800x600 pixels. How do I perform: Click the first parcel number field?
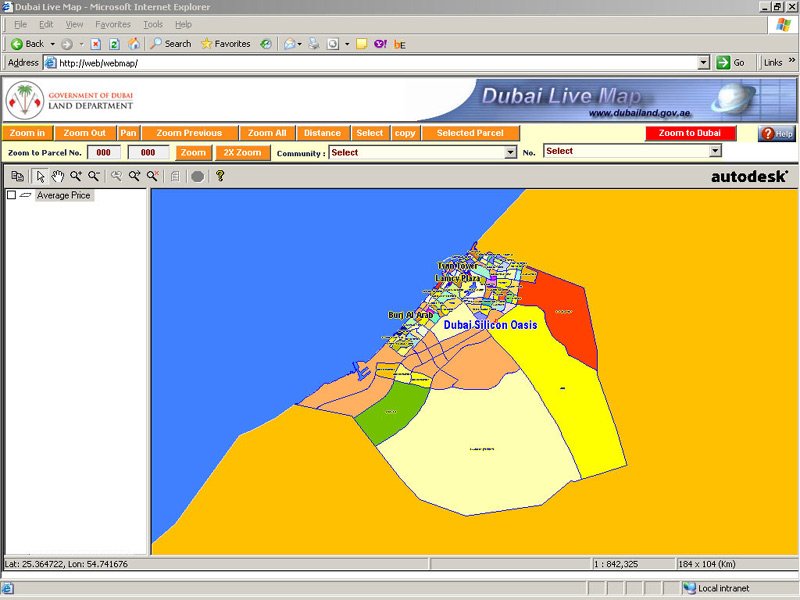(x=104, y=153)
